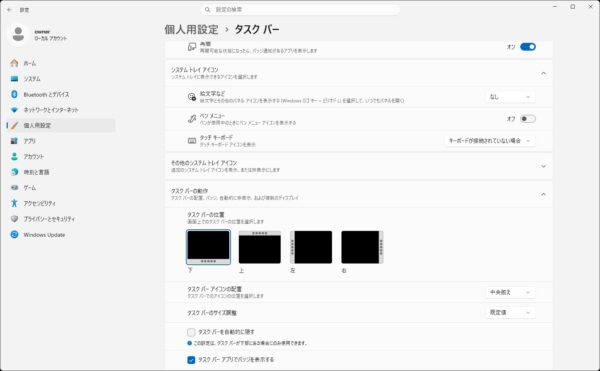Collapse the タスク バーの動作 section

click(x=543, y=194)
